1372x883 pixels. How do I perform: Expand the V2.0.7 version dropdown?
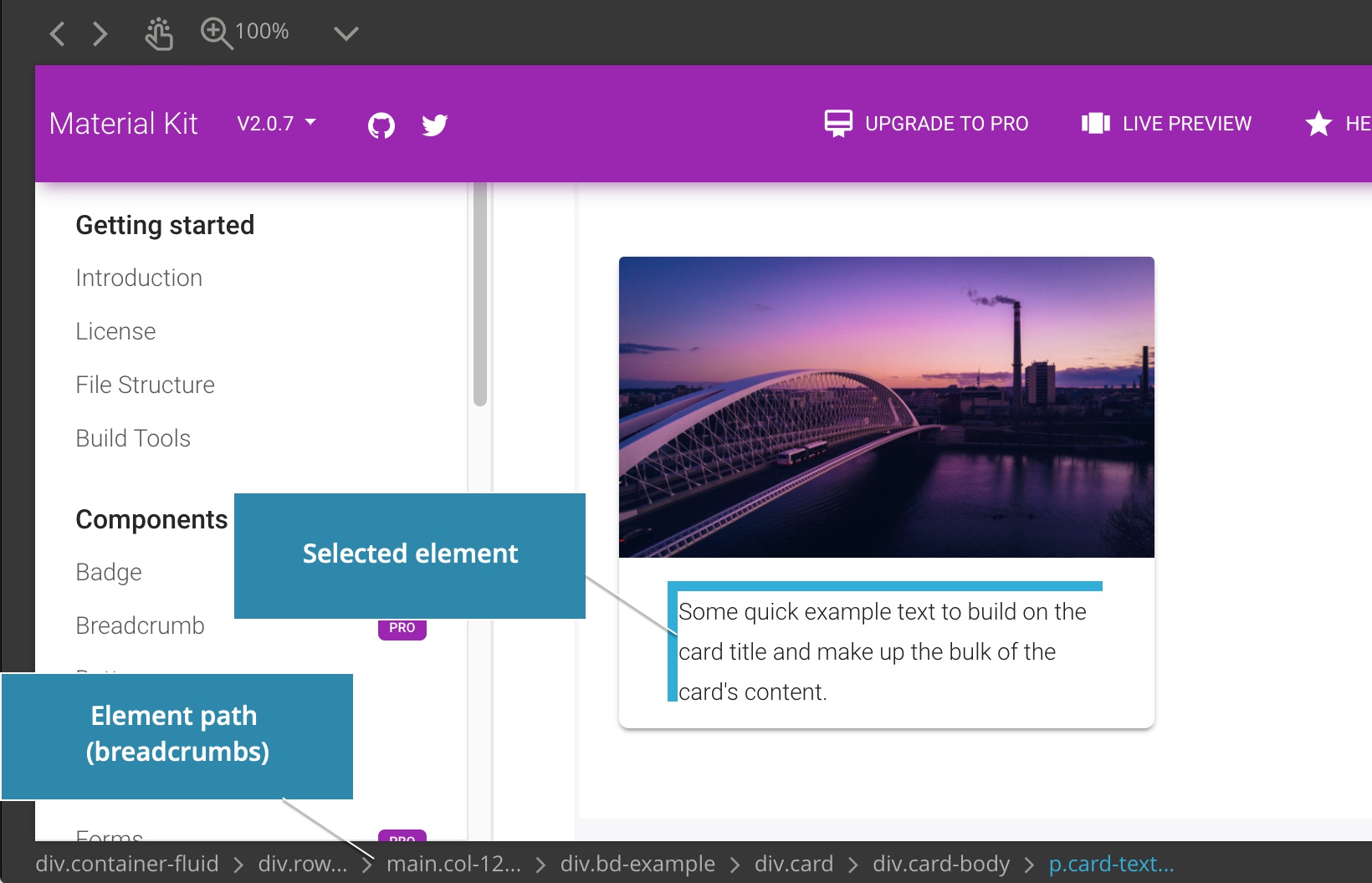276,124
